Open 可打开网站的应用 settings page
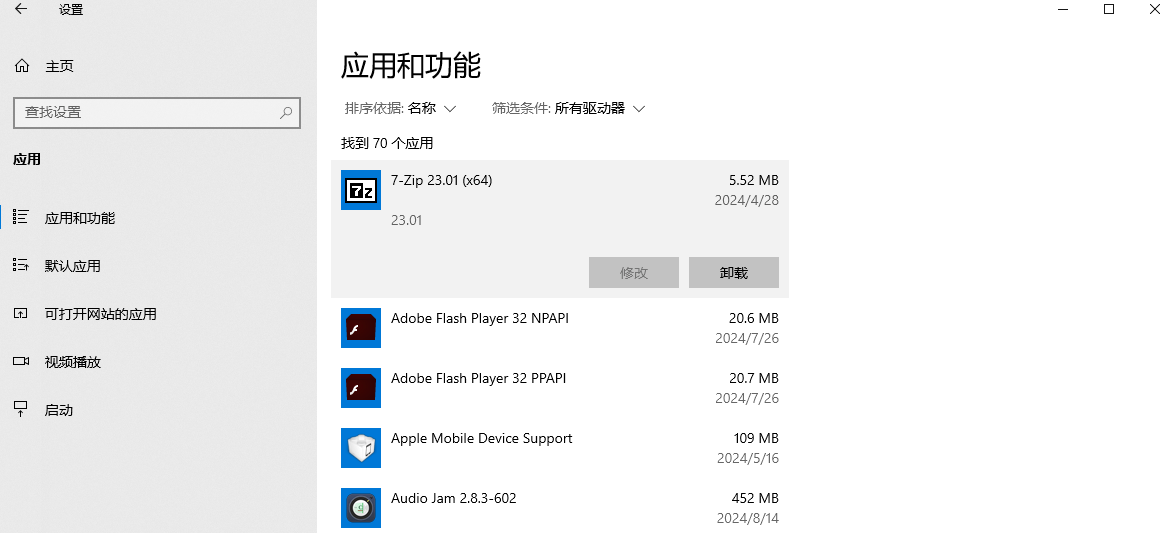1173x533 pixels. click(101, 314)
